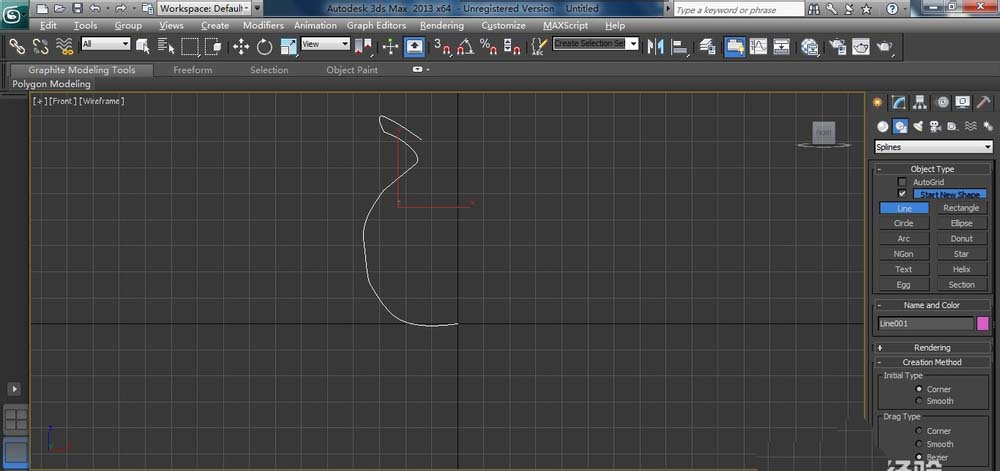1000x471 pixels.
Task: Click the Undo arrow
Action: tap(95, 9)
